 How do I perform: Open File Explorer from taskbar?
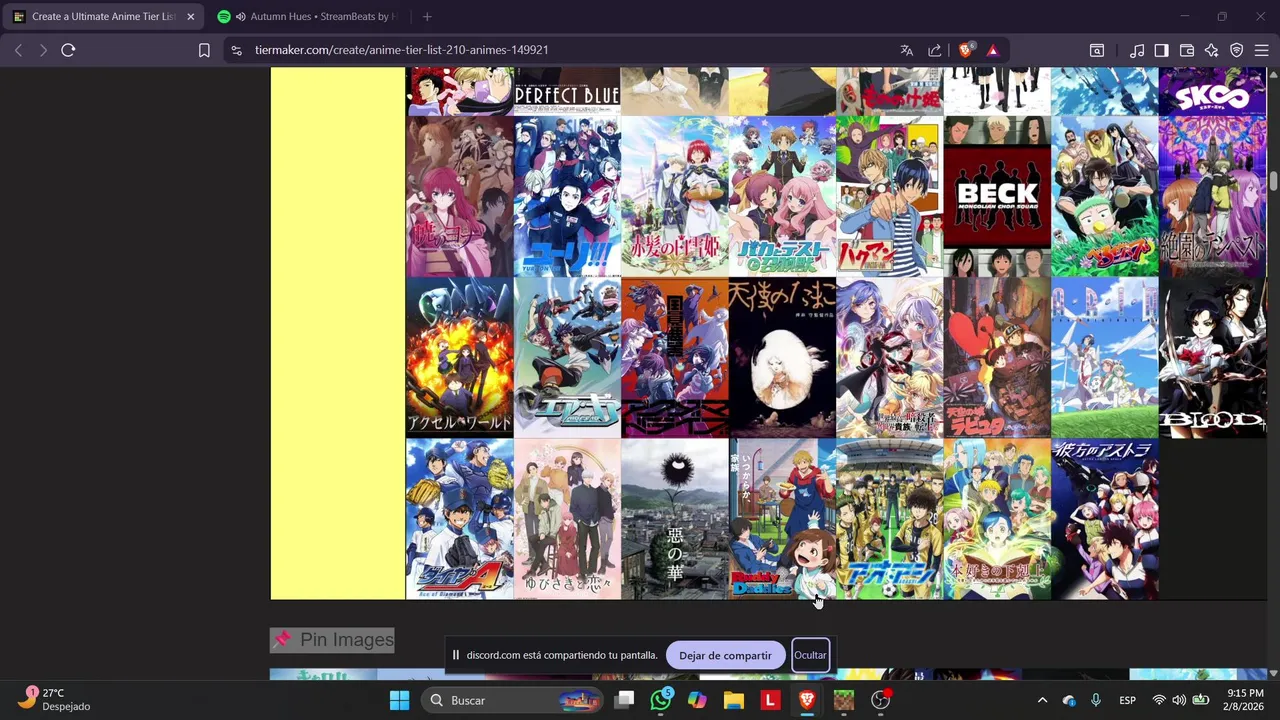(734, 700)
